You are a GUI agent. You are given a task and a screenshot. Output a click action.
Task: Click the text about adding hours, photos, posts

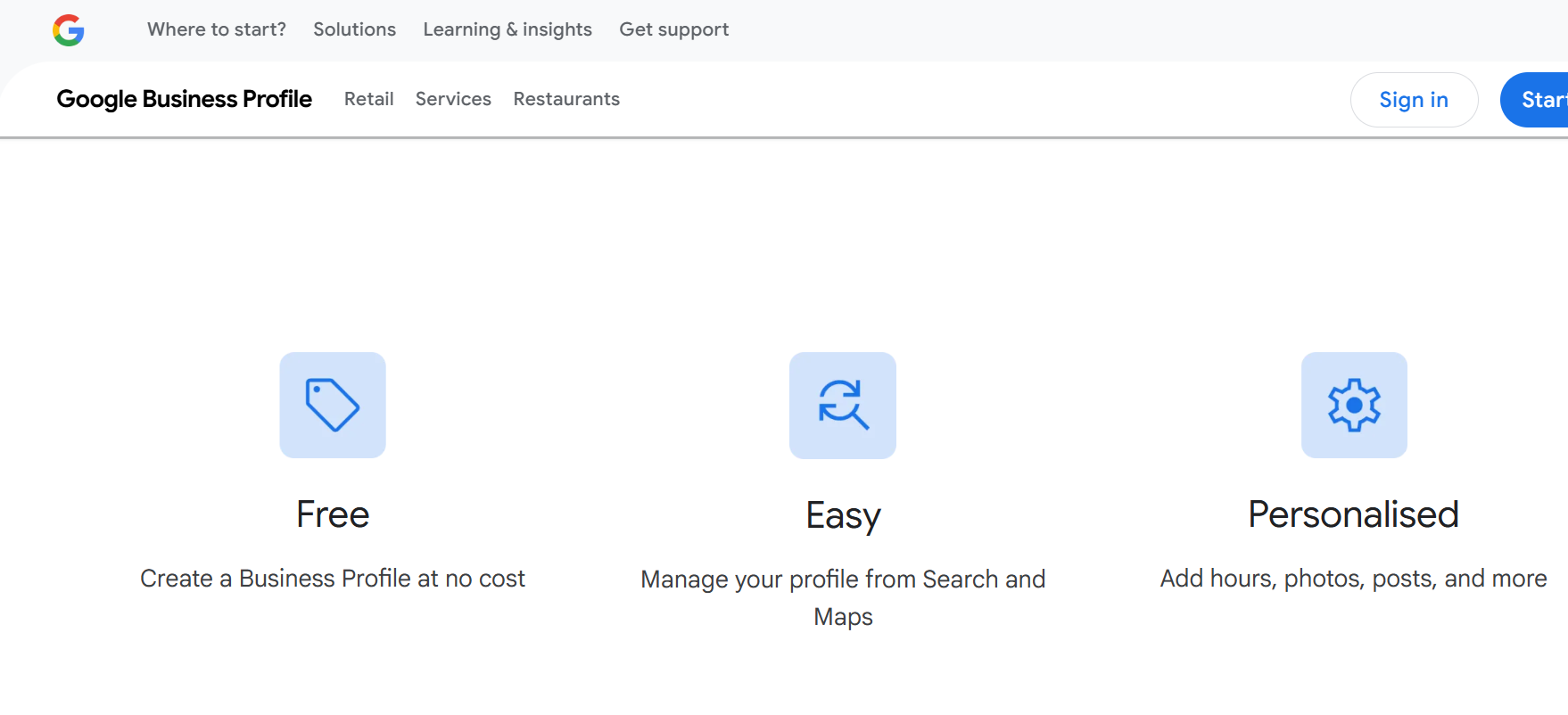click(x=1353, y=579)
